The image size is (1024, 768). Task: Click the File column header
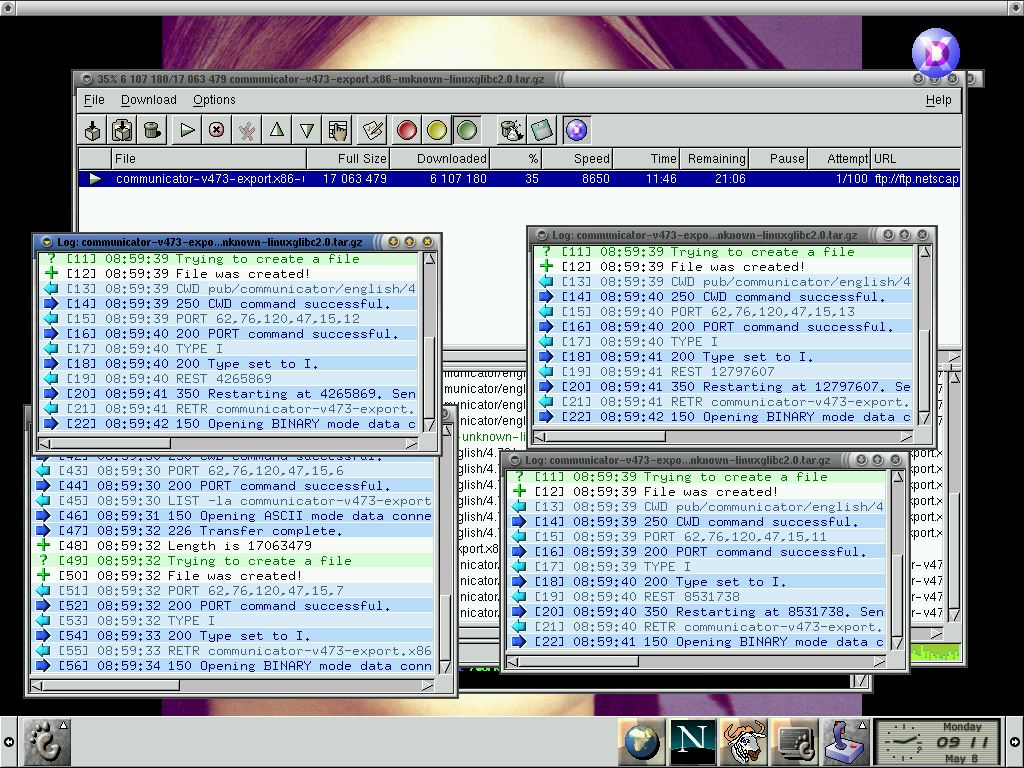pyautogui.click(x=208, y=159)
